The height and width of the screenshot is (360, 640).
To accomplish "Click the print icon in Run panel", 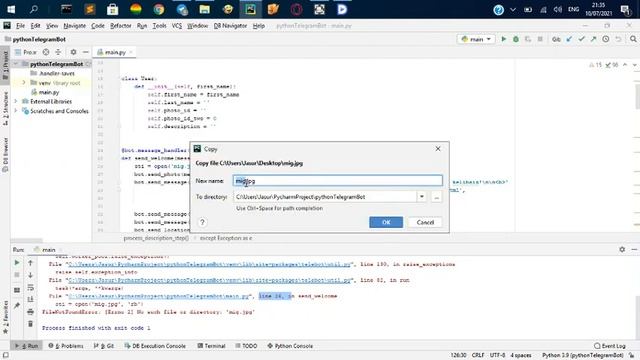I will click(31, 312).
